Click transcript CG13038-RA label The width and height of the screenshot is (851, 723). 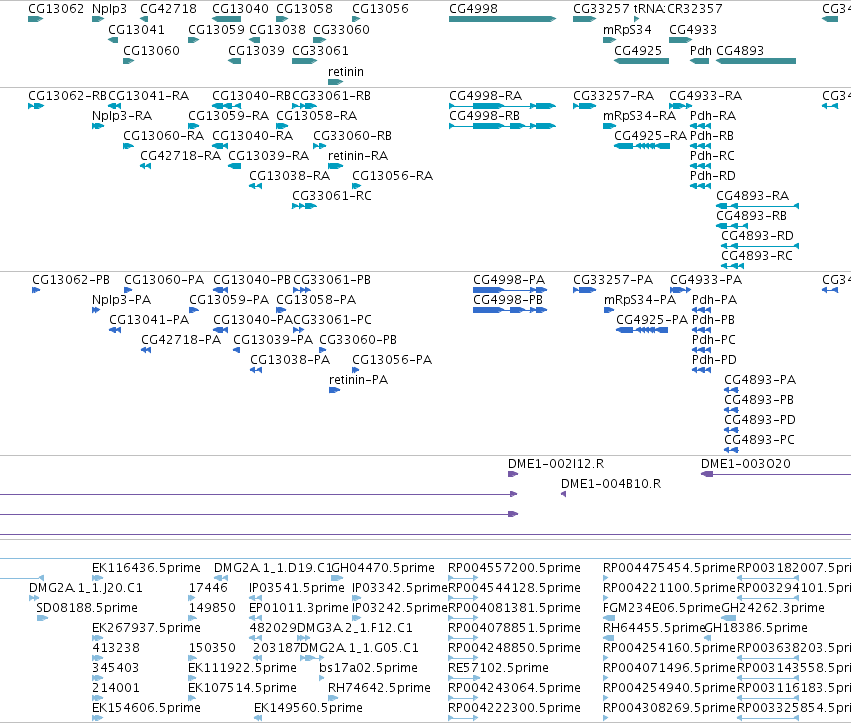(289, 175)
